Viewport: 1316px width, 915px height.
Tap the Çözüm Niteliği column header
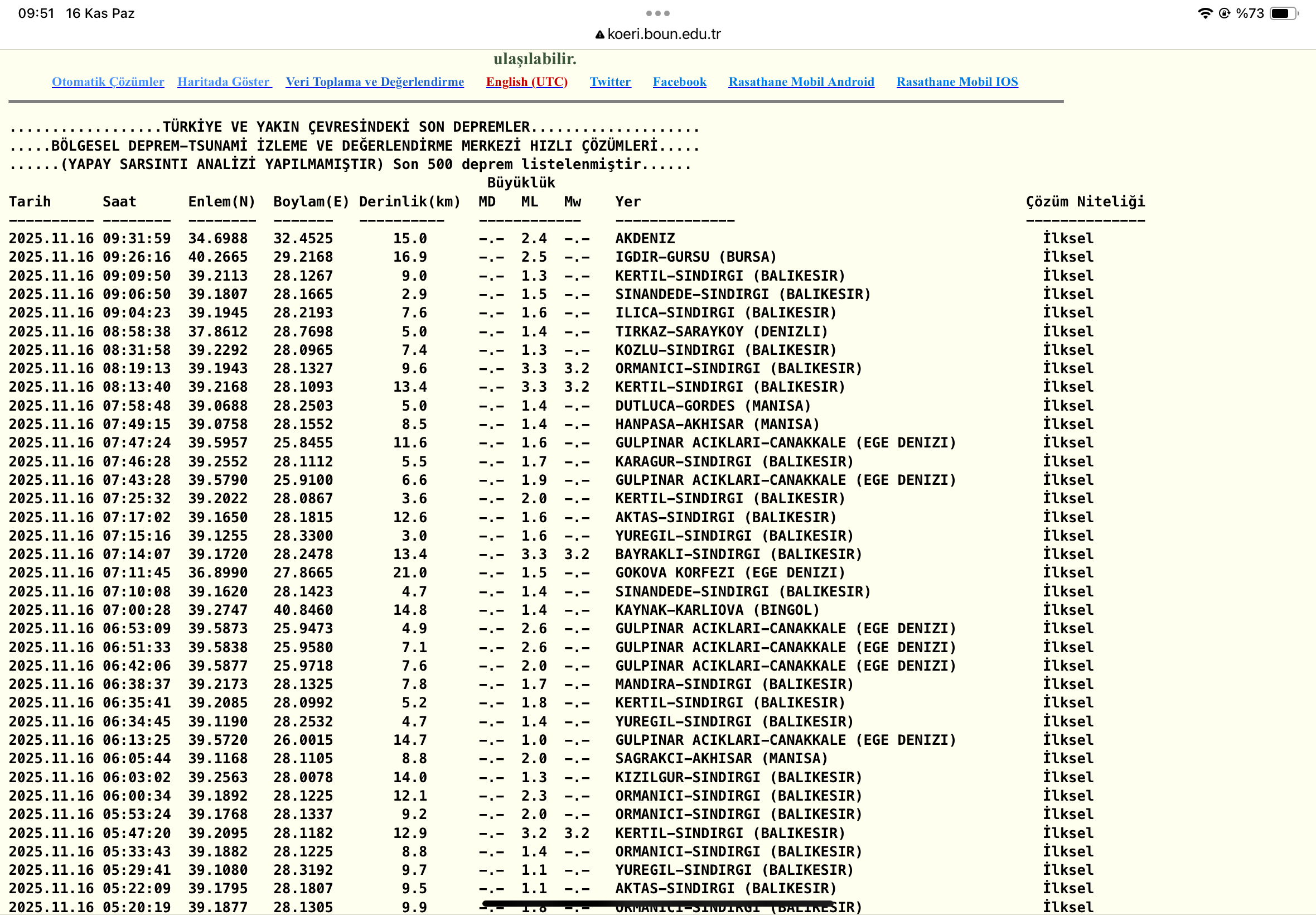[1085, 202]
